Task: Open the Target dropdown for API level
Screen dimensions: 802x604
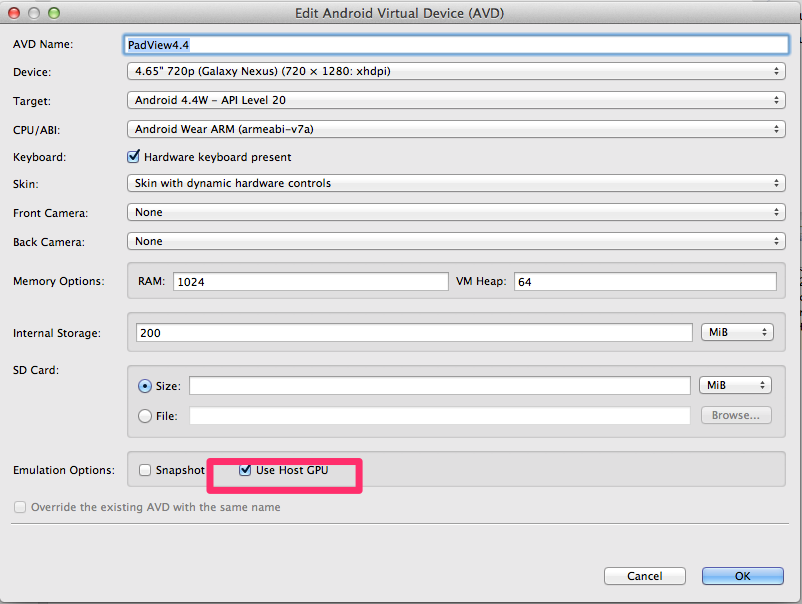Action: (456, 100)
